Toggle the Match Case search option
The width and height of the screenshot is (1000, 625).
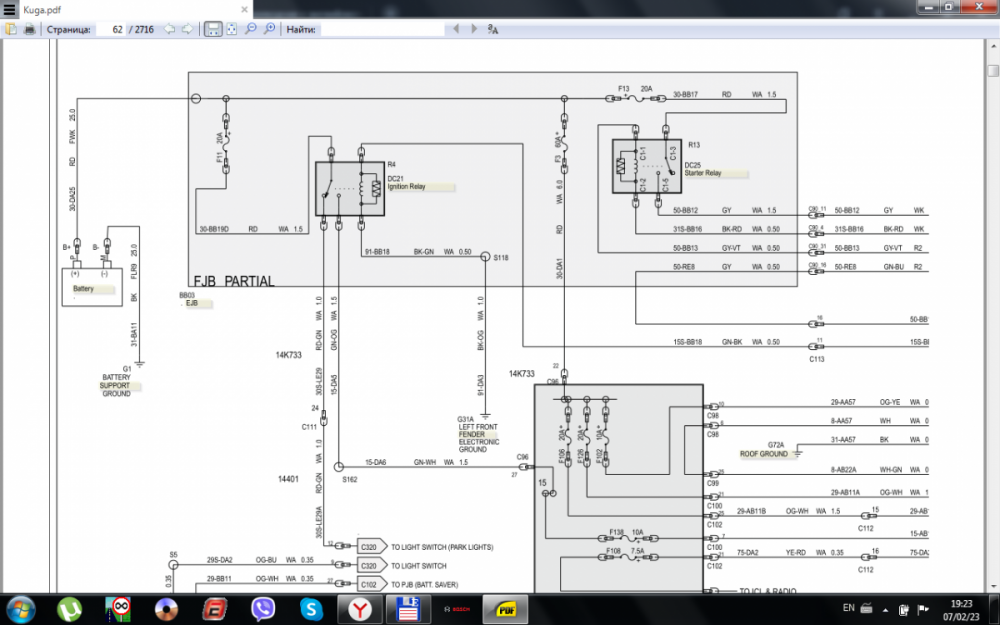(492, 29)
